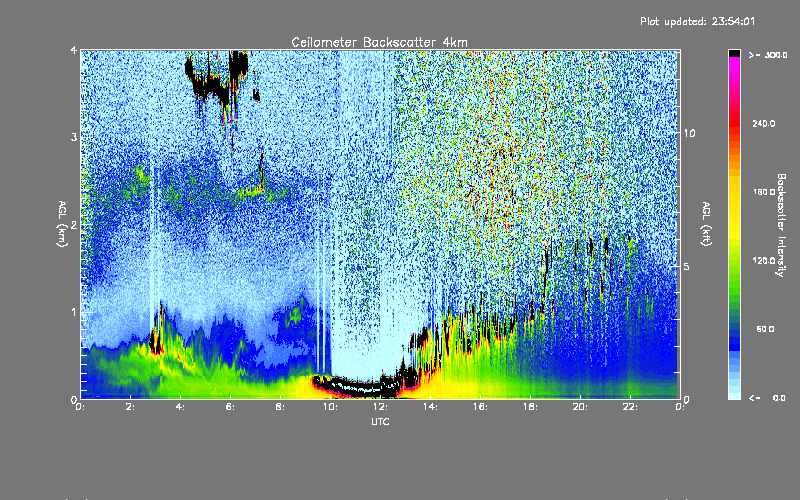Select the "12:" UTC hour tick
Image resolution: width=800 pixels, height=500 pixels.
click(x=381, y=407)
